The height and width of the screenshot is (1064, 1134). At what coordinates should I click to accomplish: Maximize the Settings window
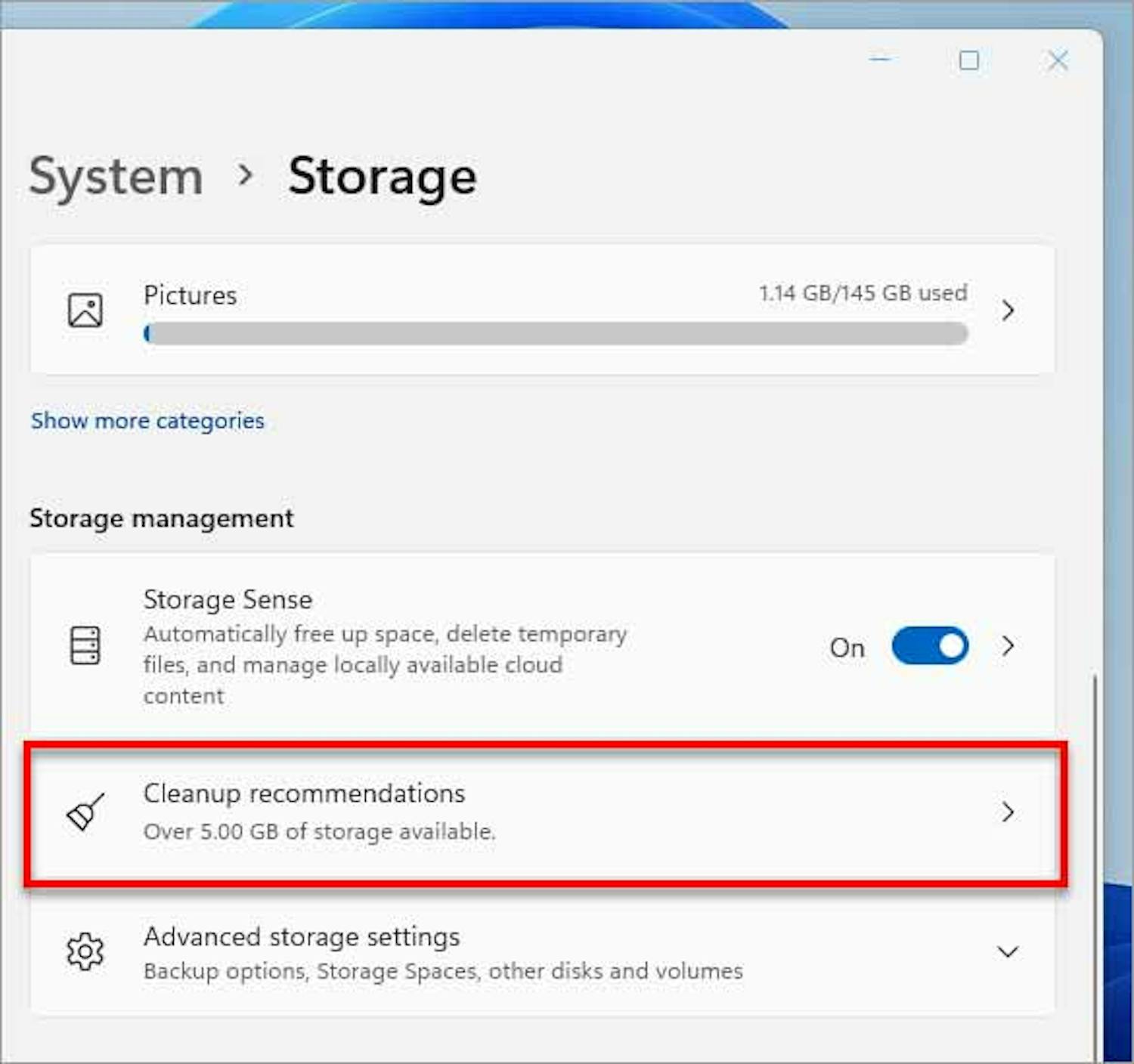[968, 60]
